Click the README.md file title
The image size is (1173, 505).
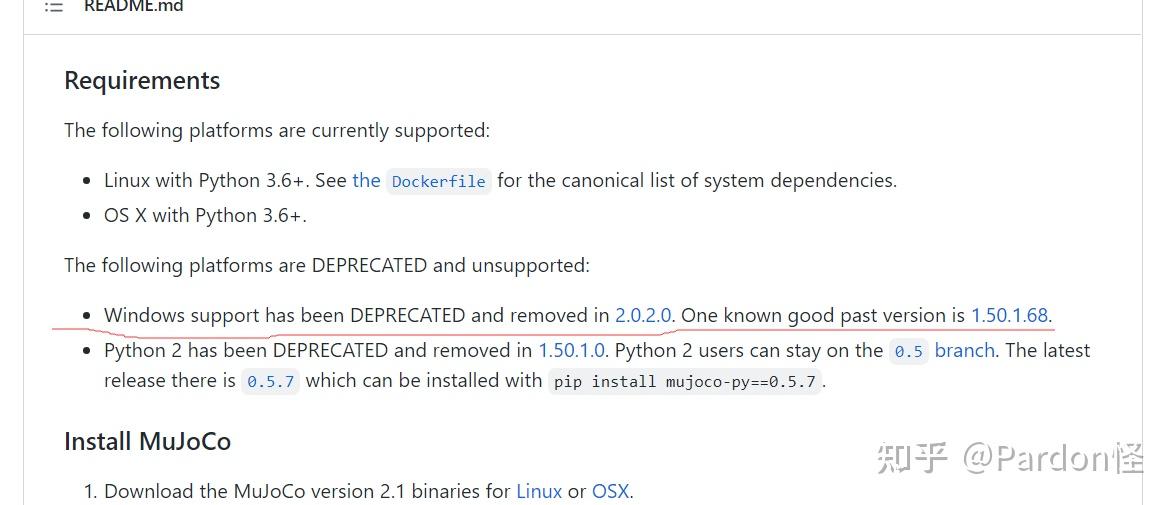click(133, 7)
